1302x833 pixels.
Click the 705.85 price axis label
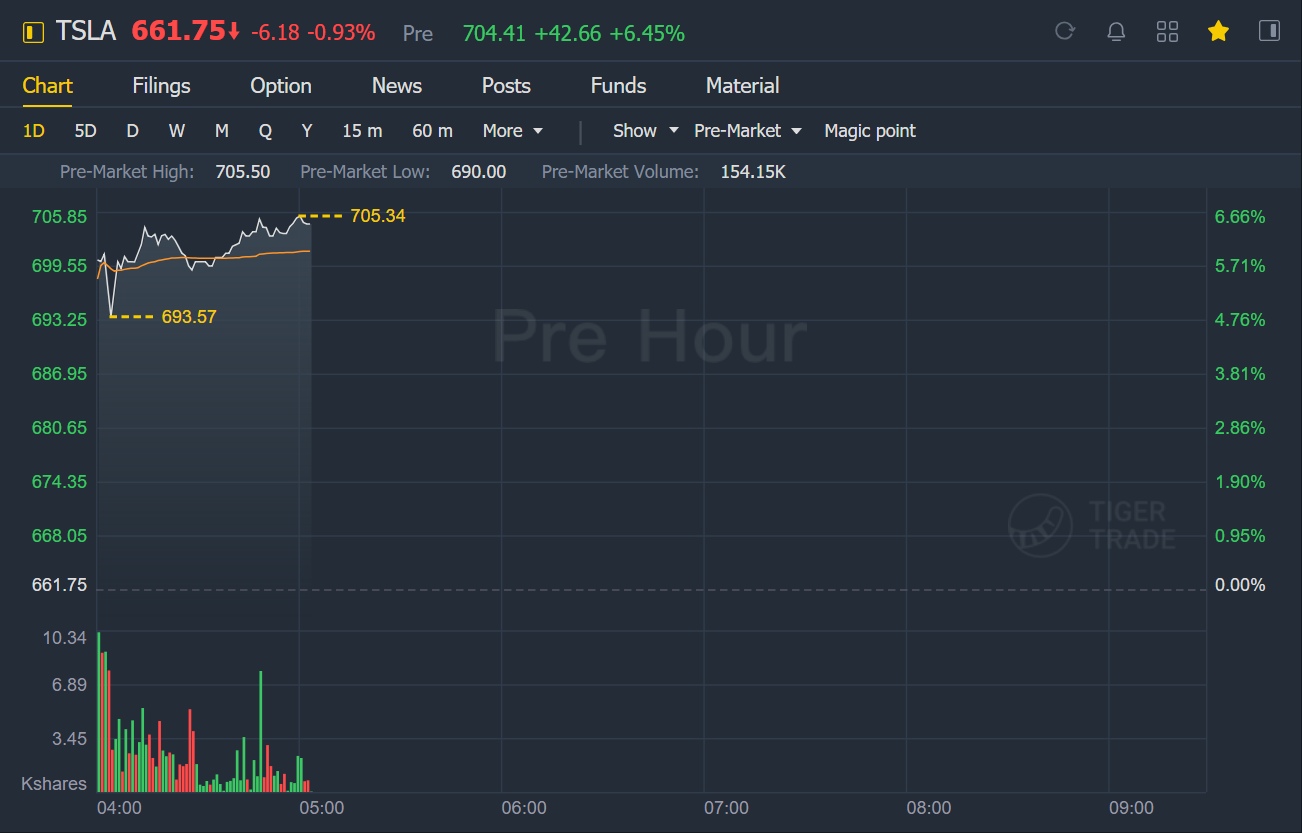pyautogui.click(x=60, y=217)
